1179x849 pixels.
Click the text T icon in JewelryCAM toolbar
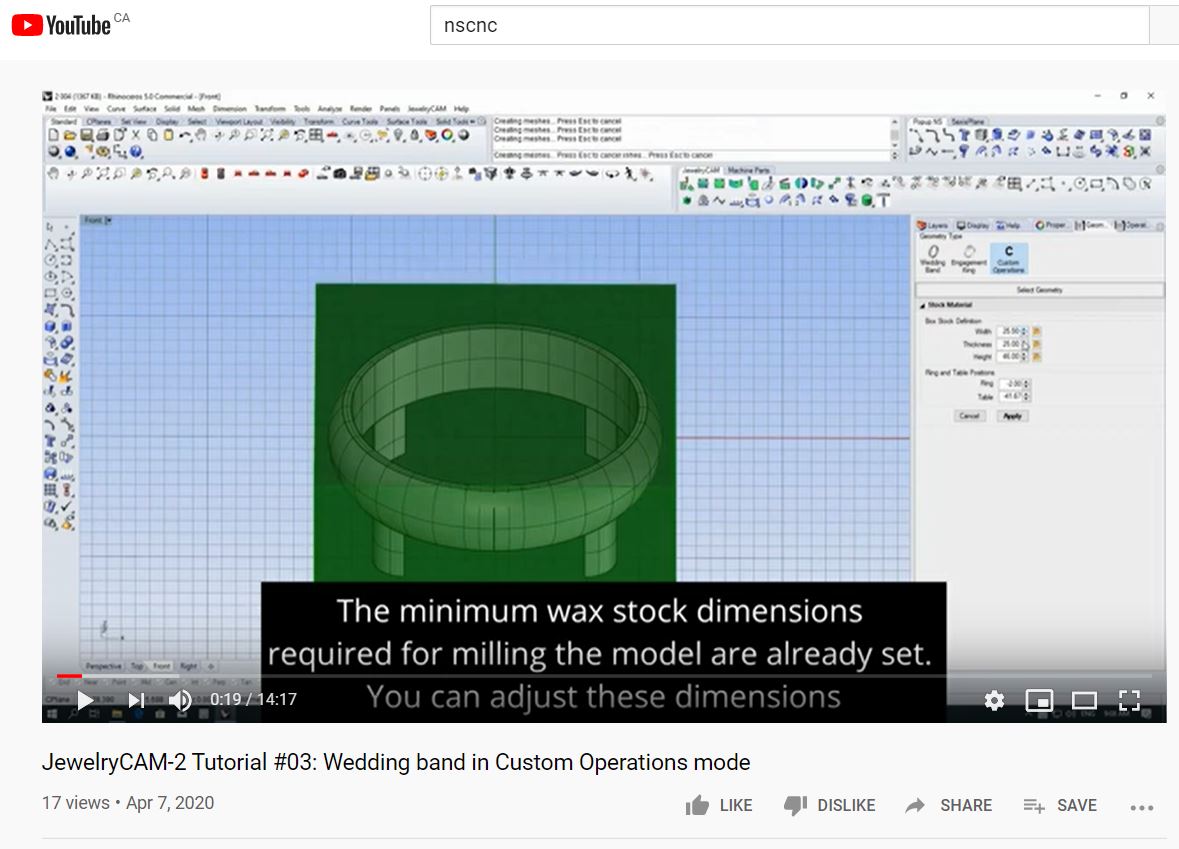tap(883, 200)
